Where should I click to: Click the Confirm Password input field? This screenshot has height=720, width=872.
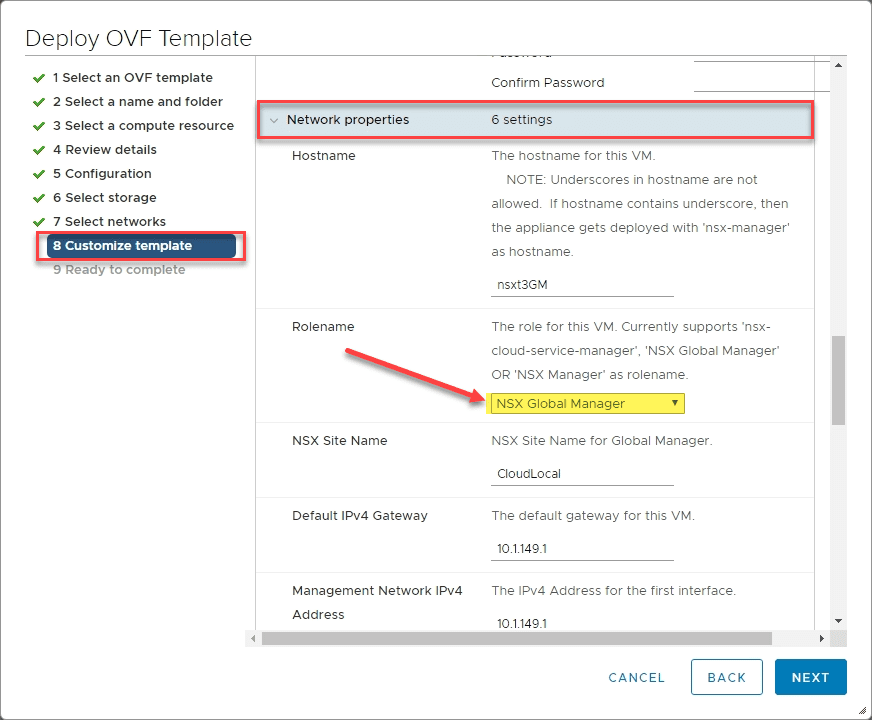point(761,82)
